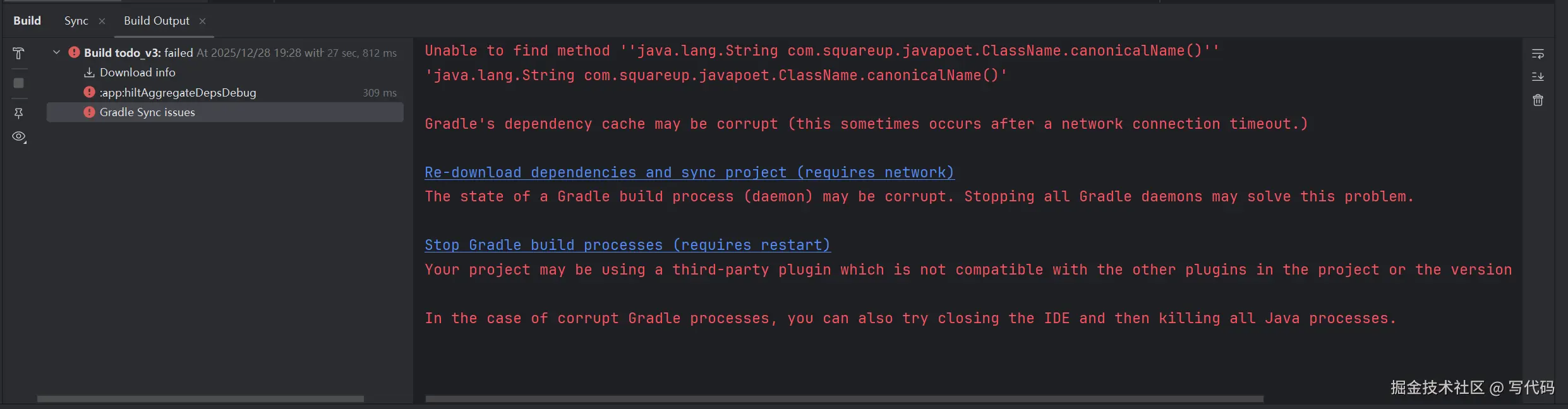
Task: Click the console's horizontal scrollbar
Action: (x=844, y=399)
